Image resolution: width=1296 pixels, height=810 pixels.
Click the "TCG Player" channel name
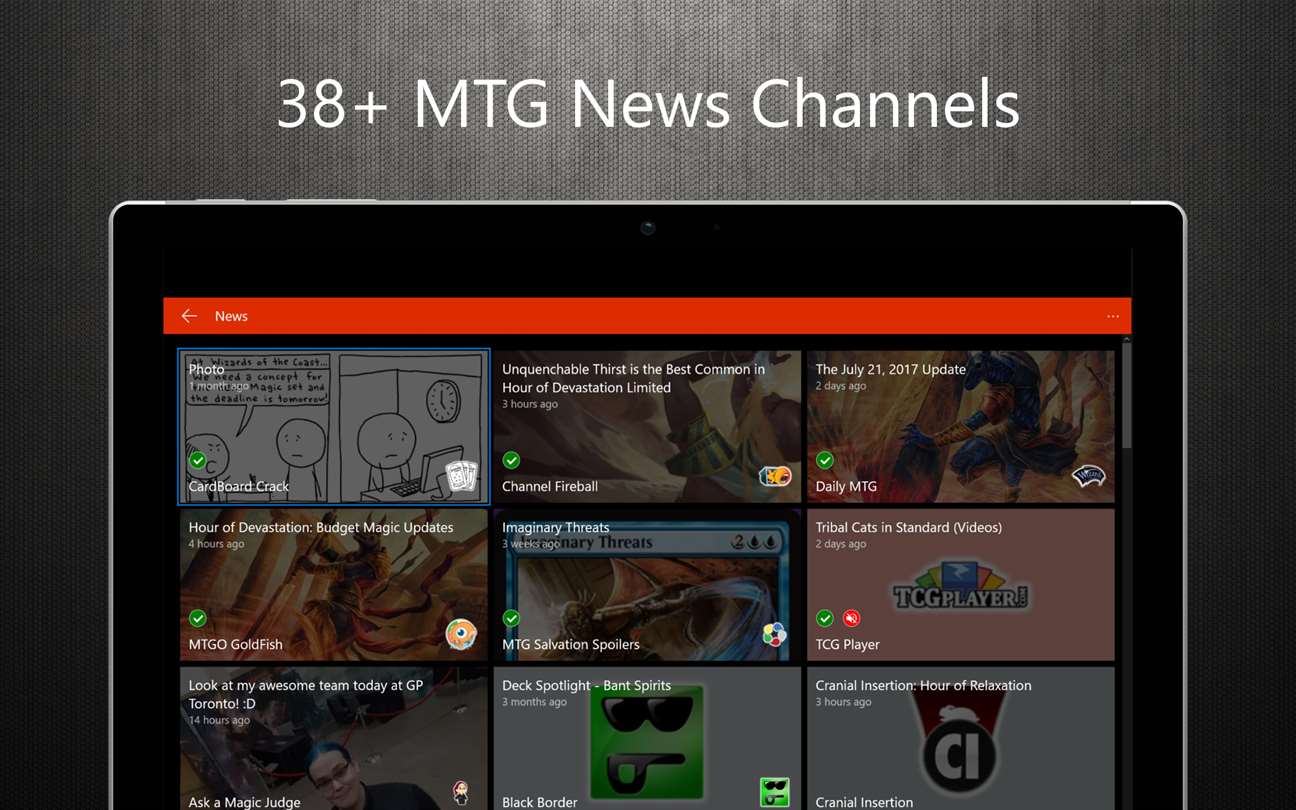[x=847, y=644]
